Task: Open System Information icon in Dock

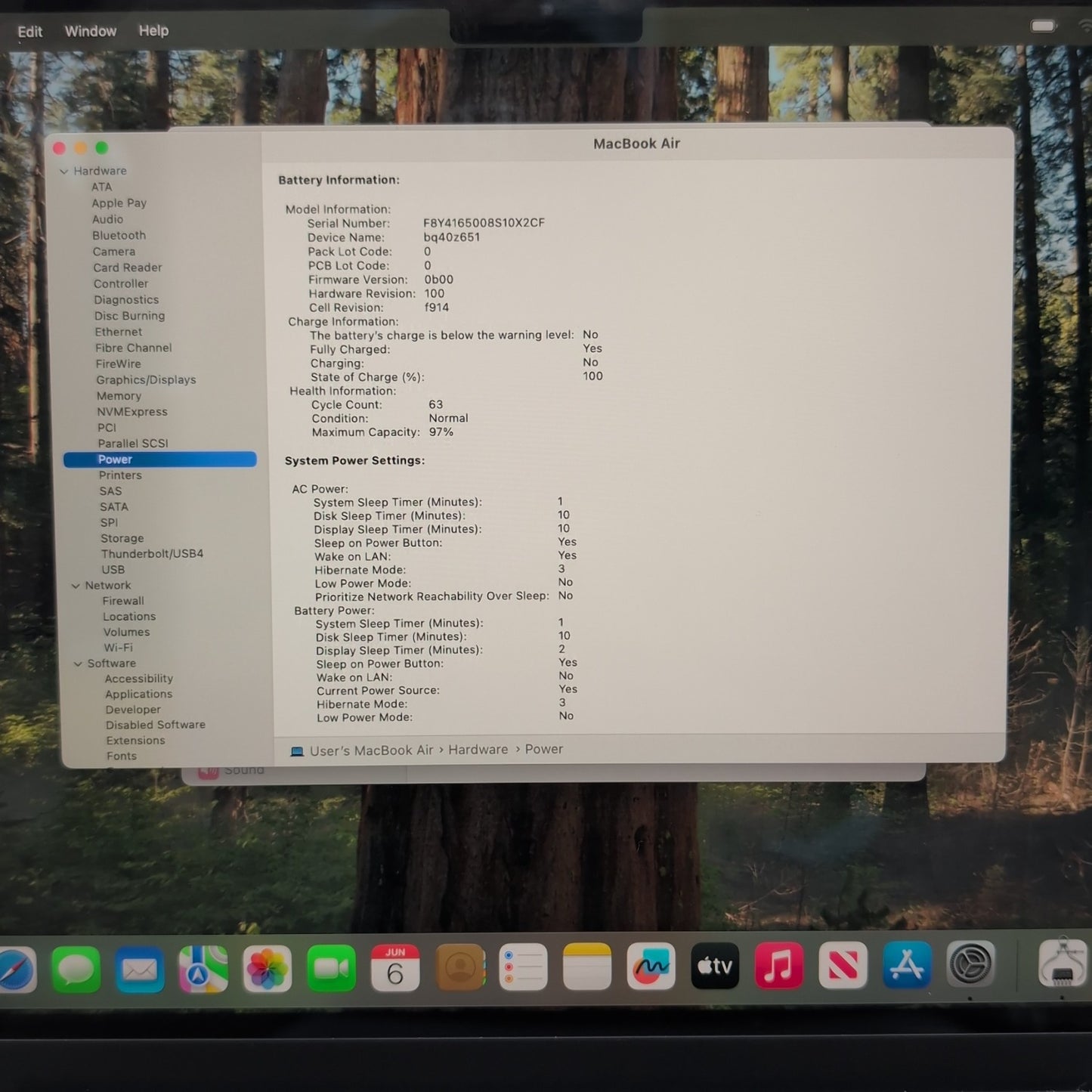Action: click(x=1063, y=964)
